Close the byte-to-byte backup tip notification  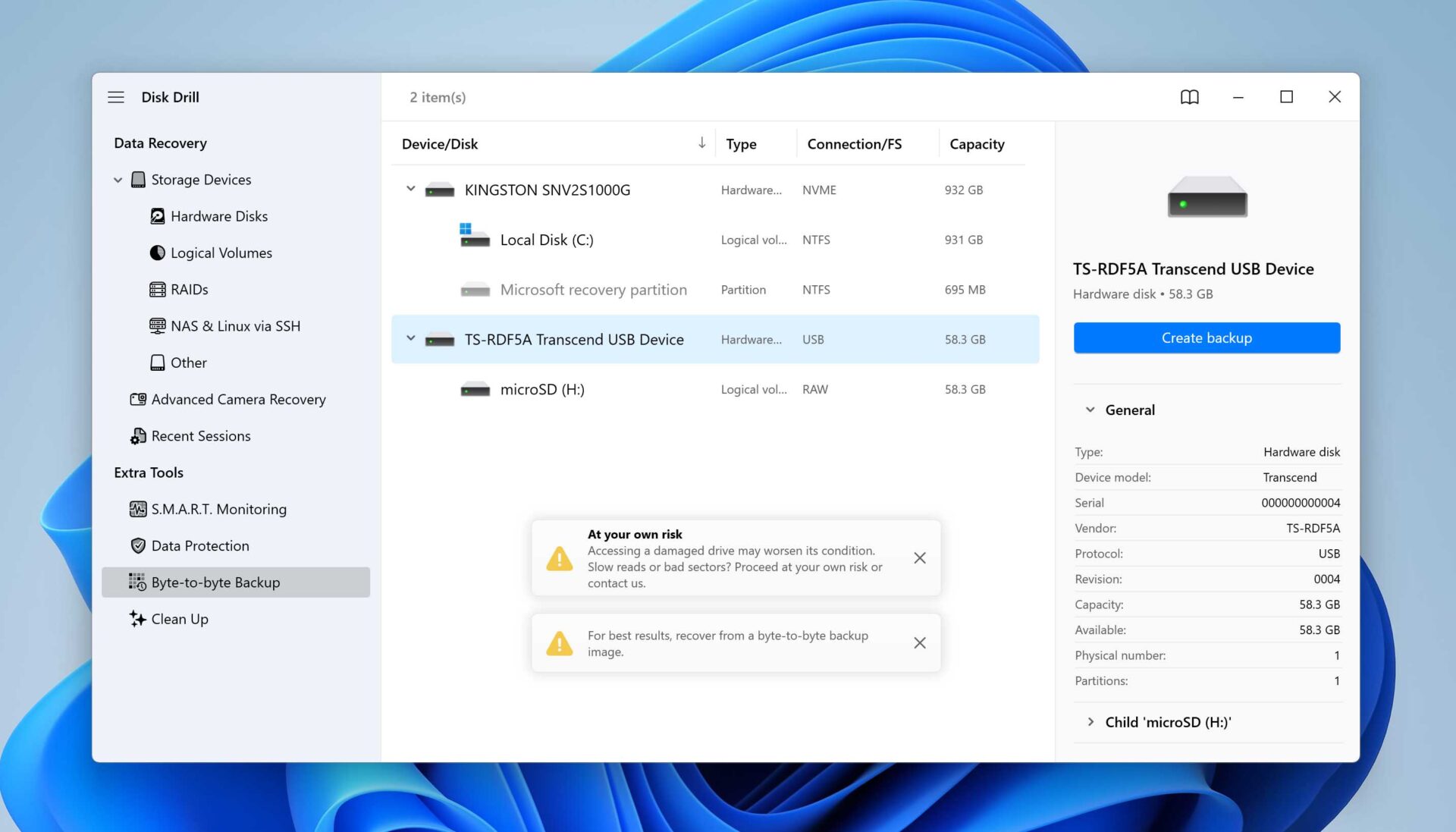click(x=919, y=643)
